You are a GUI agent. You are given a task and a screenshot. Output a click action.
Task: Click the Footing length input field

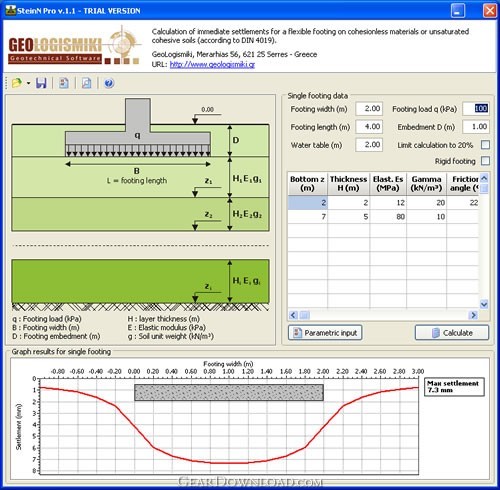coord(369,127)
